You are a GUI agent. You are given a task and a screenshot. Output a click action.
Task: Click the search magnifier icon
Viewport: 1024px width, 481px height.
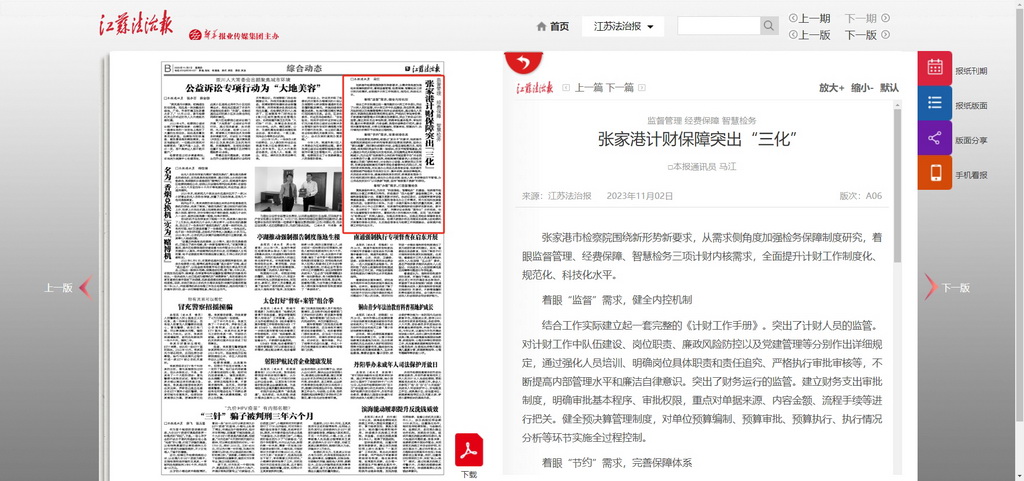[x=769, y=26]
